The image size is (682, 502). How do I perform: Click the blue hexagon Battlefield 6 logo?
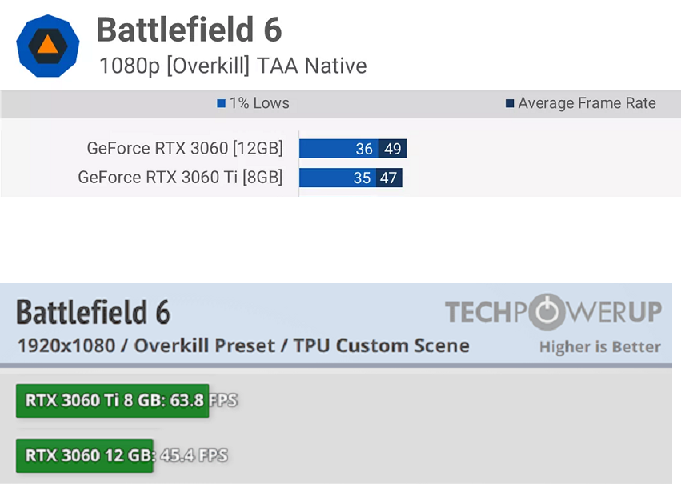pyautogui.click(x=48, y=46)
